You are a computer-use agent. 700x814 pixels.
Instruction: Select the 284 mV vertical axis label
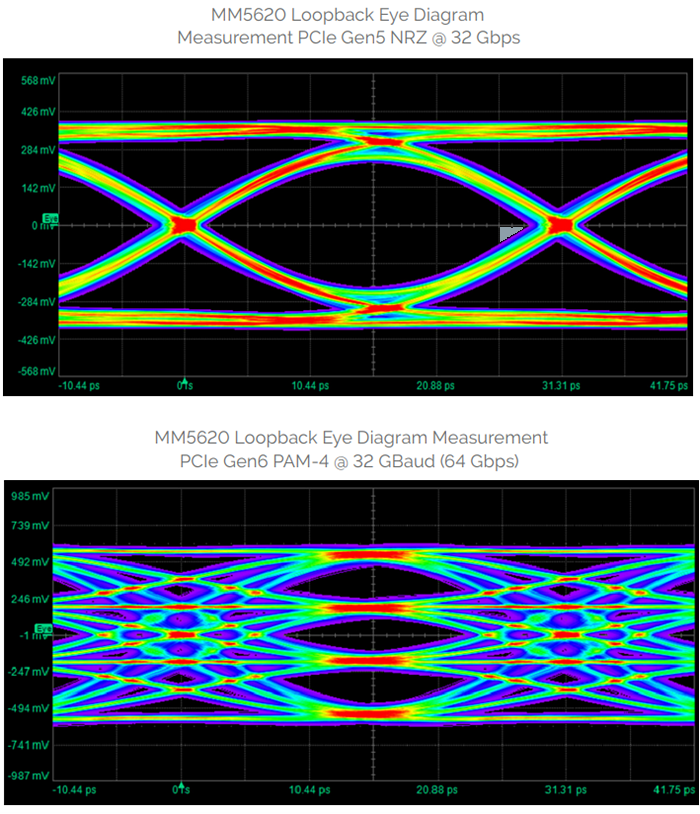click(36, 150)
